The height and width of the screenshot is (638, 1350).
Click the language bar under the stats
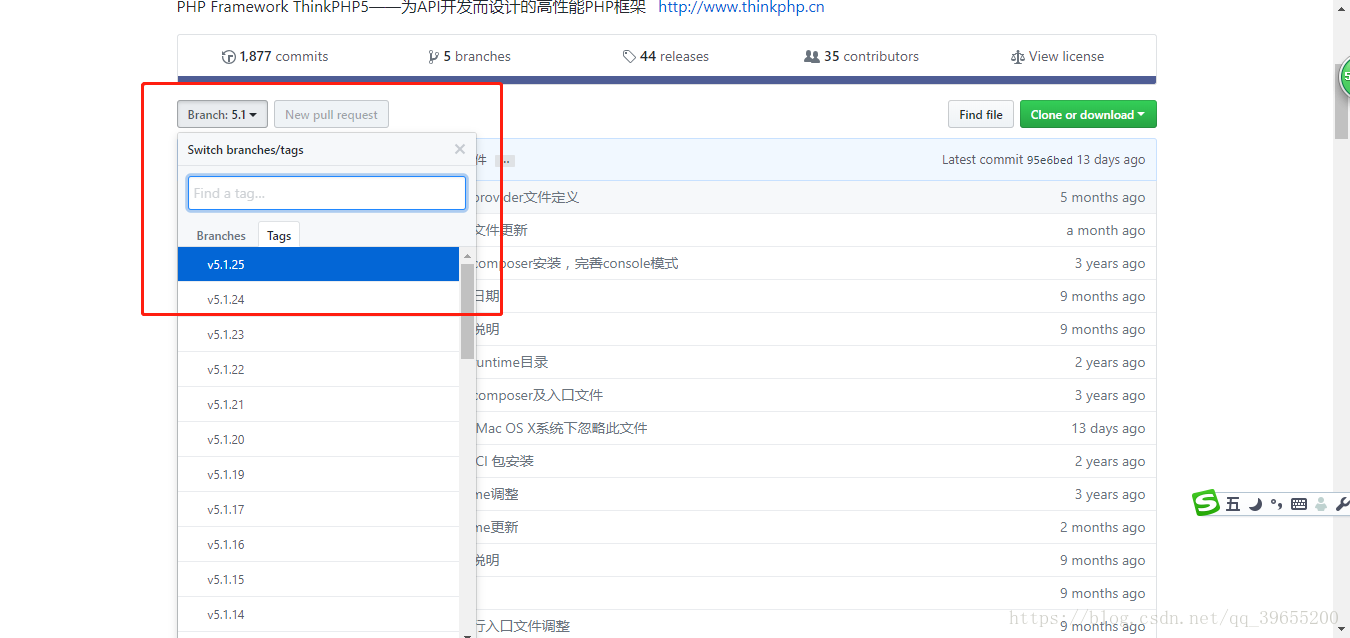667,80
